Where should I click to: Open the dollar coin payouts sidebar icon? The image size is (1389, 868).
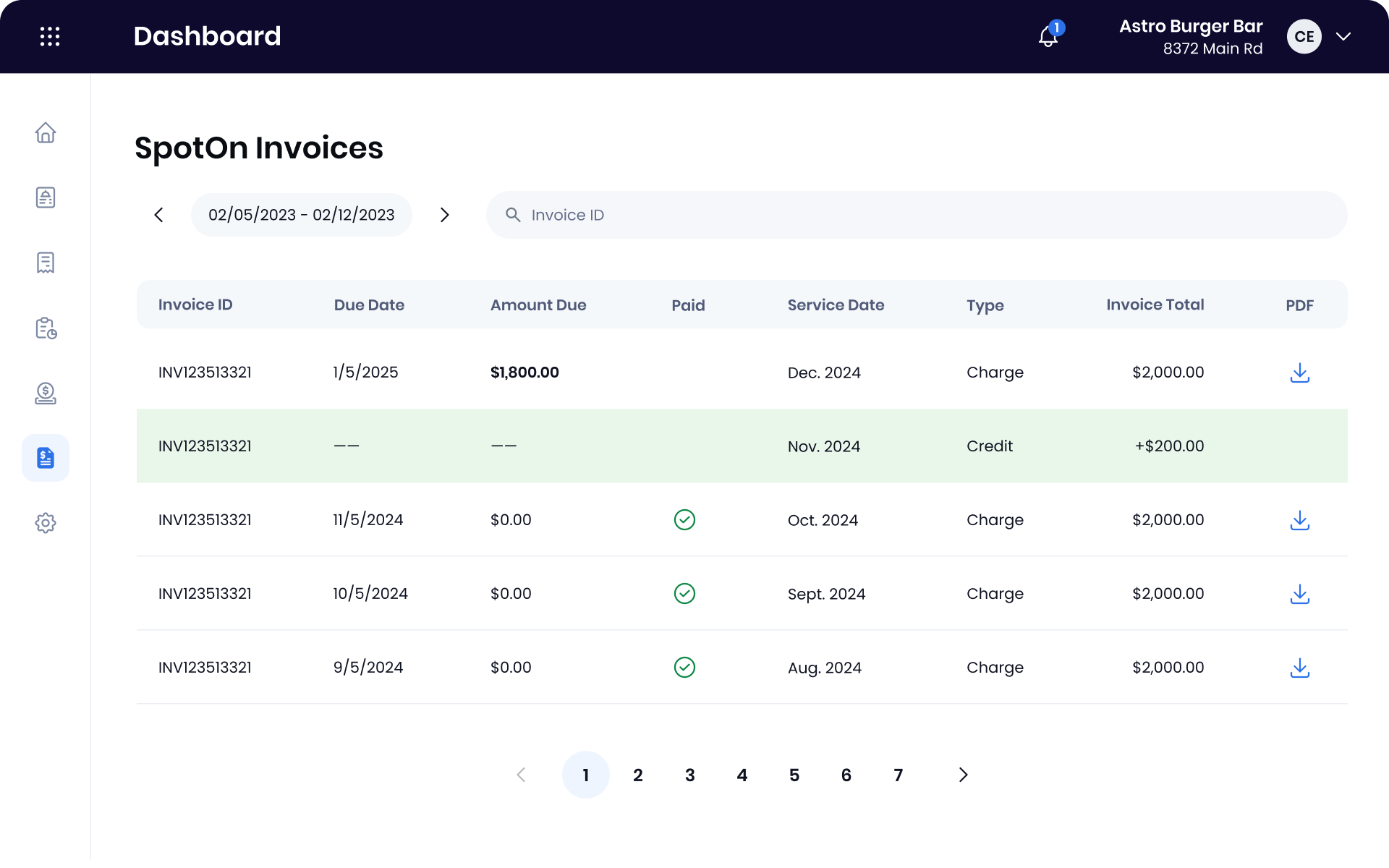click(x=46, y=393)
